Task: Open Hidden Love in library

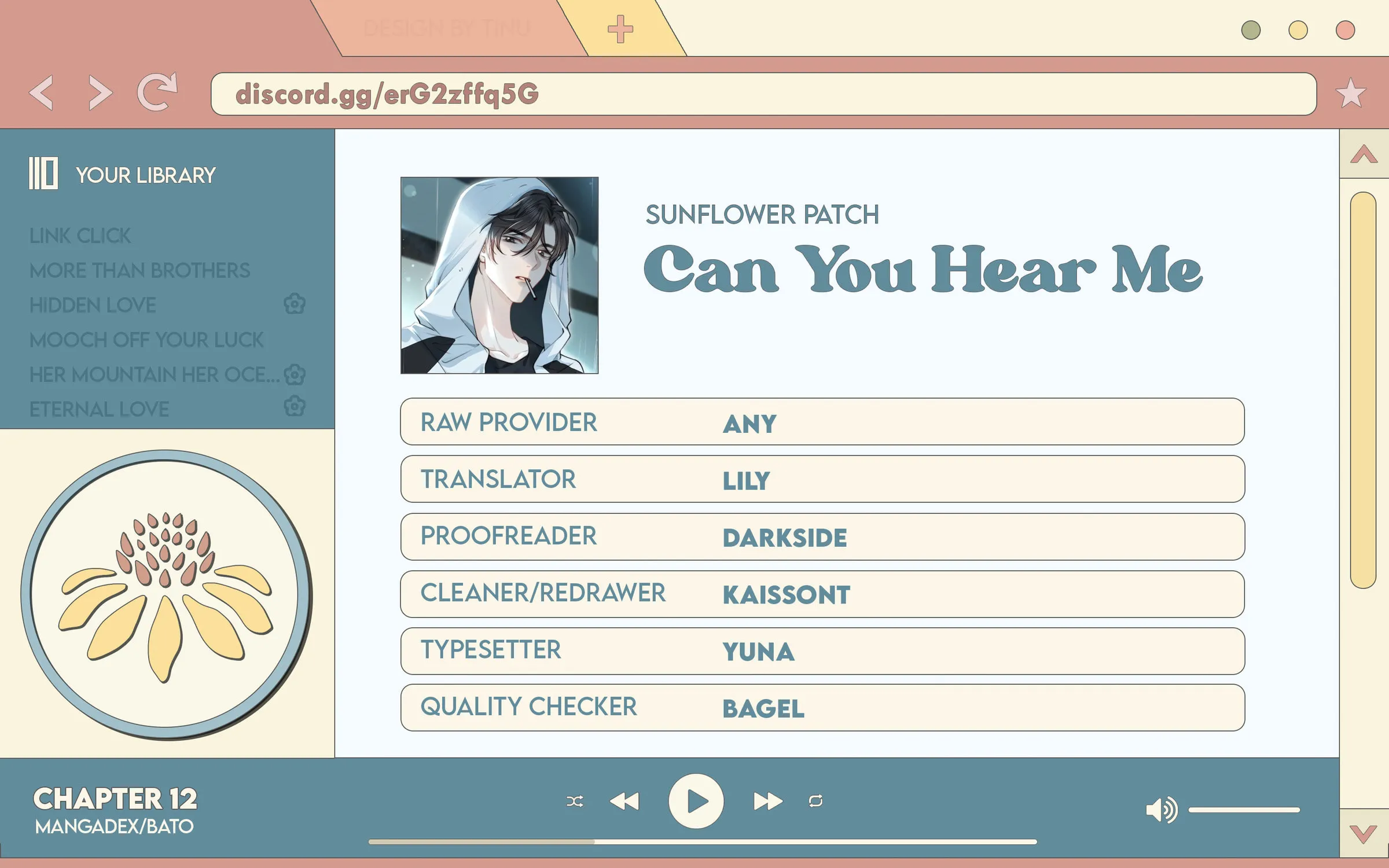Action: [93, 305]
